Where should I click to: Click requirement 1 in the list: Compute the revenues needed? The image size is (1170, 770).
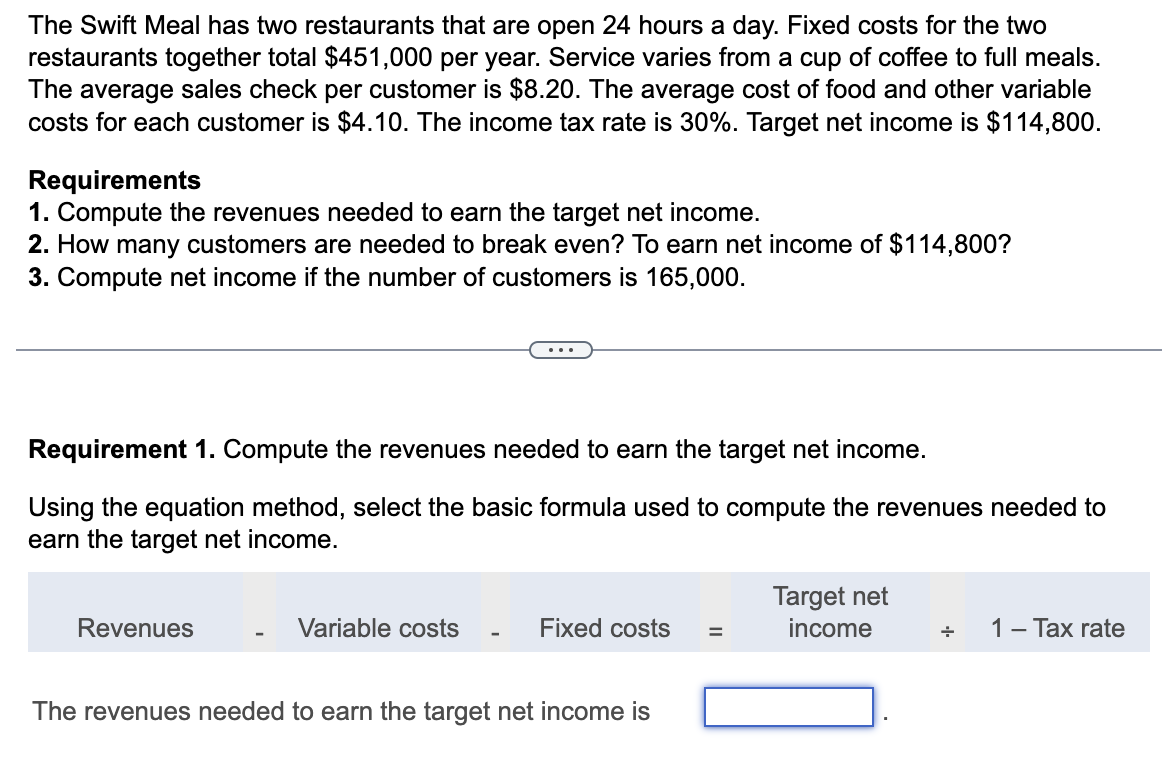coord(394,213)
